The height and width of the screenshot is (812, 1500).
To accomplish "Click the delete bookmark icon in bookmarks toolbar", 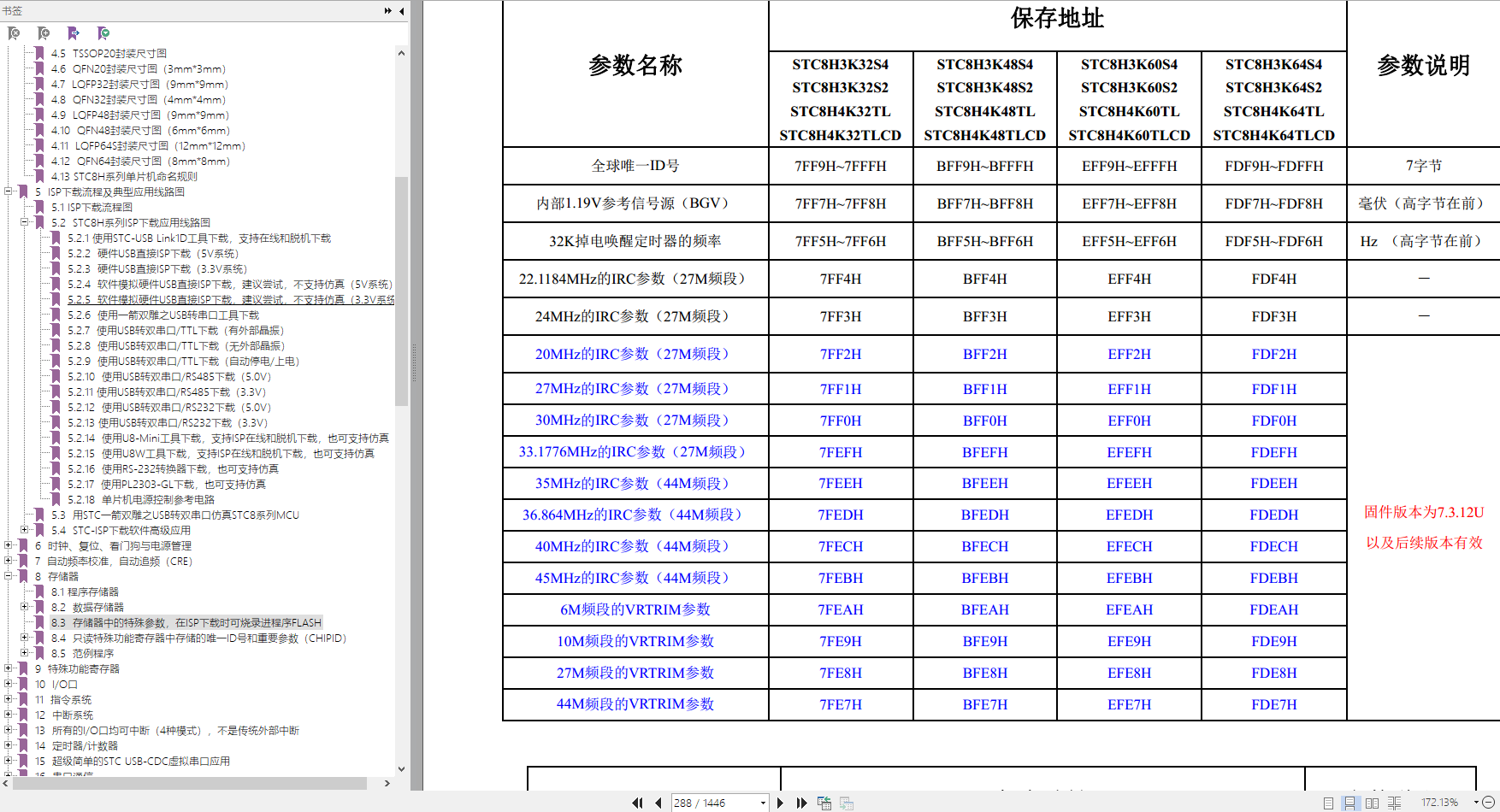I will 14,33.
